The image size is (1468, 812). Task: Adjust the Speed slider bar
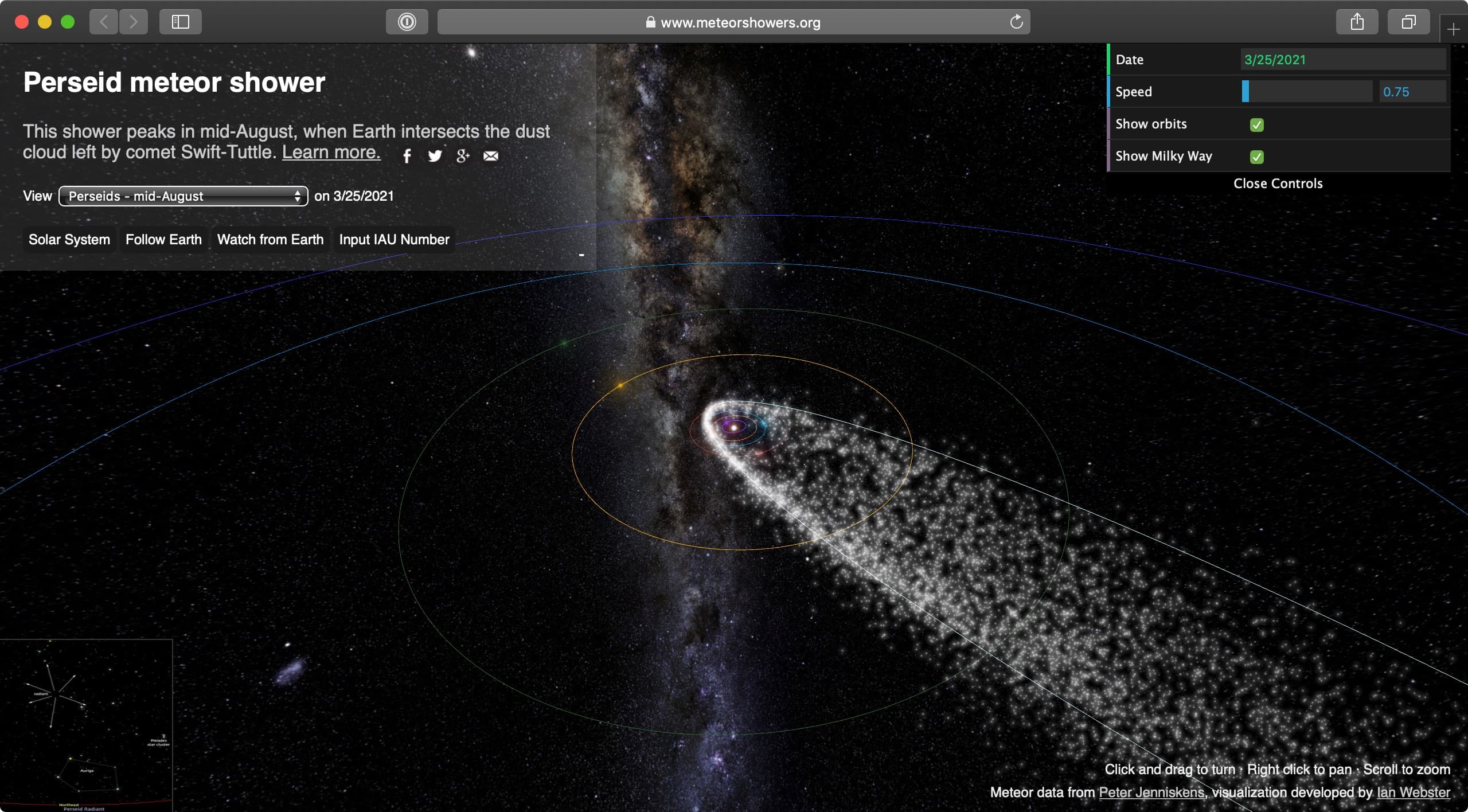[1306, 92]
